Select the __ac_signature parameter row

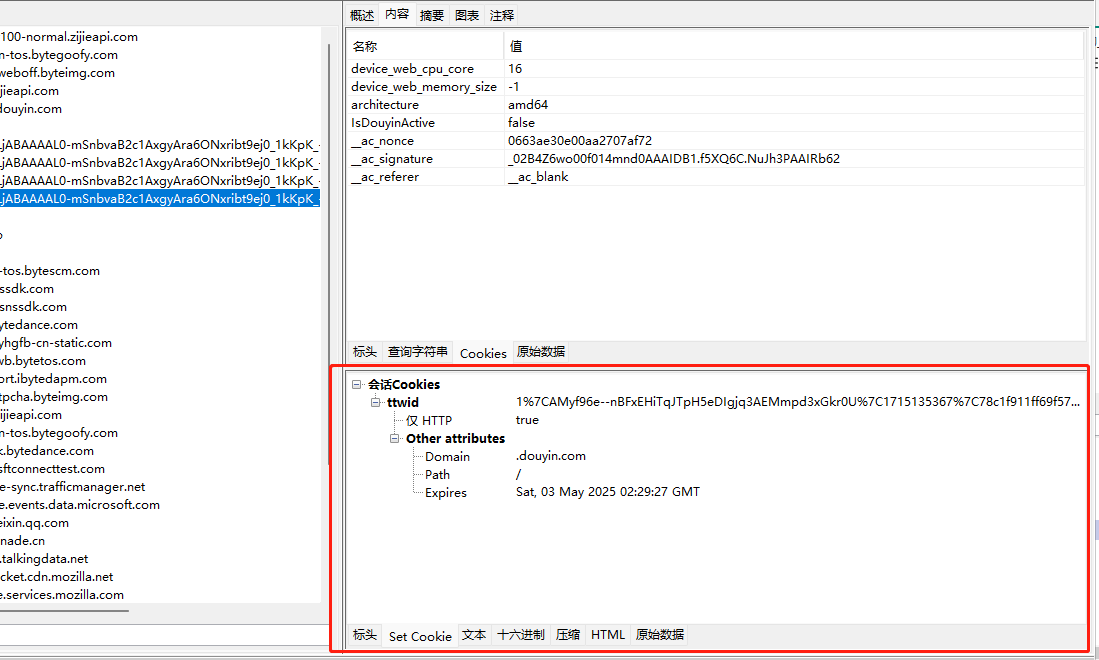click(x=716, y=159)
